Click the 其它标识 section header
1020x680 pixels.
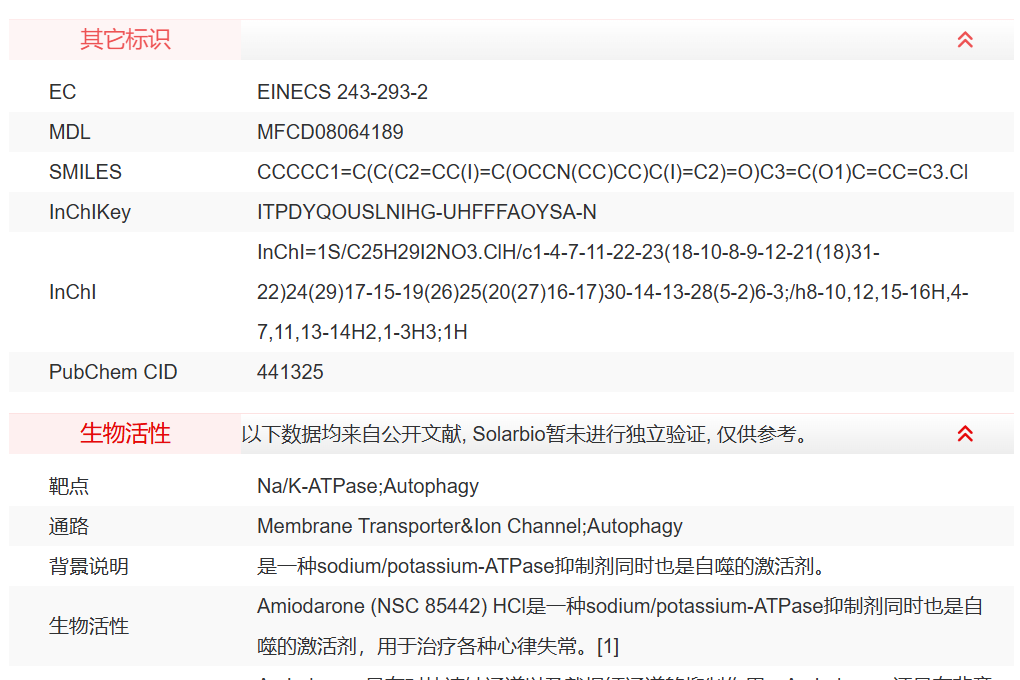125,40
